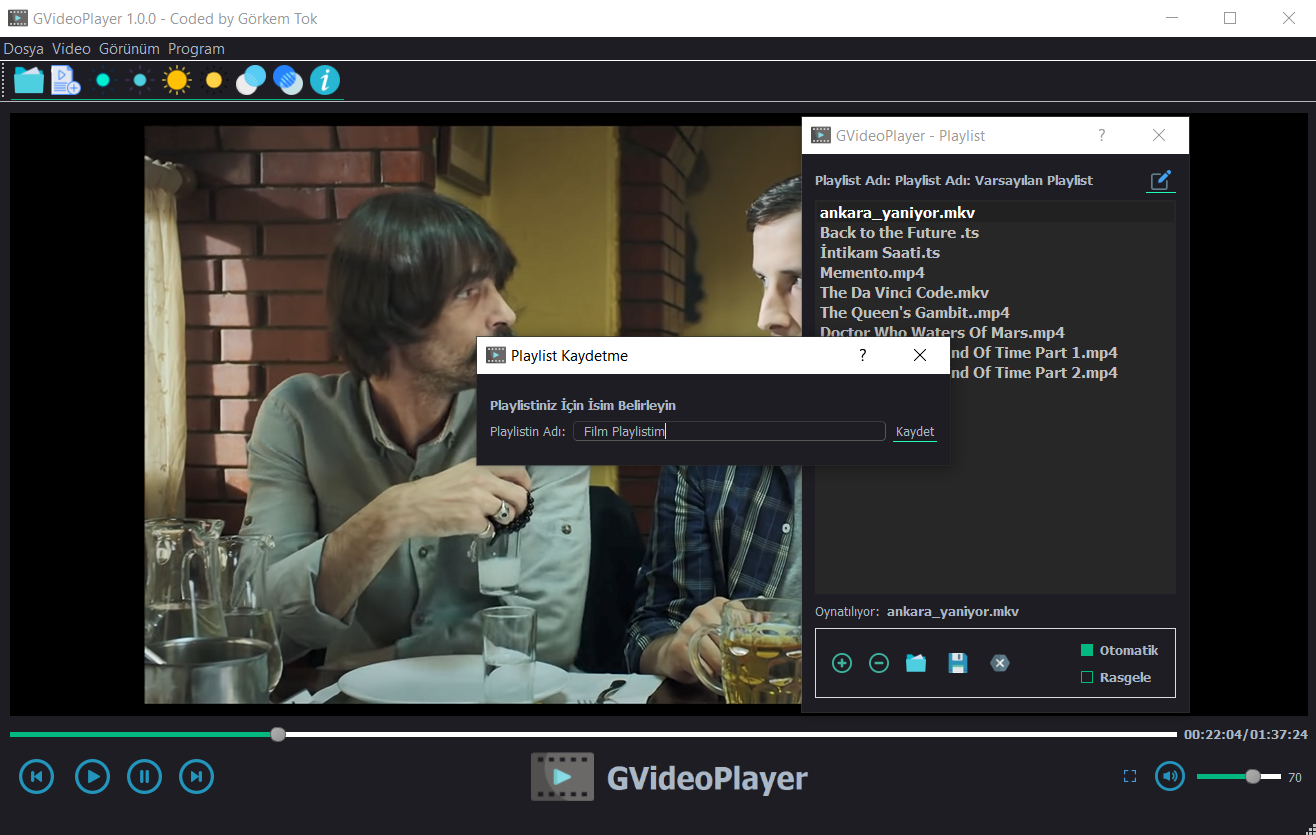Save the playlist with the floppy disk icon
This screenshot has height=835, width=1316.
957,662
